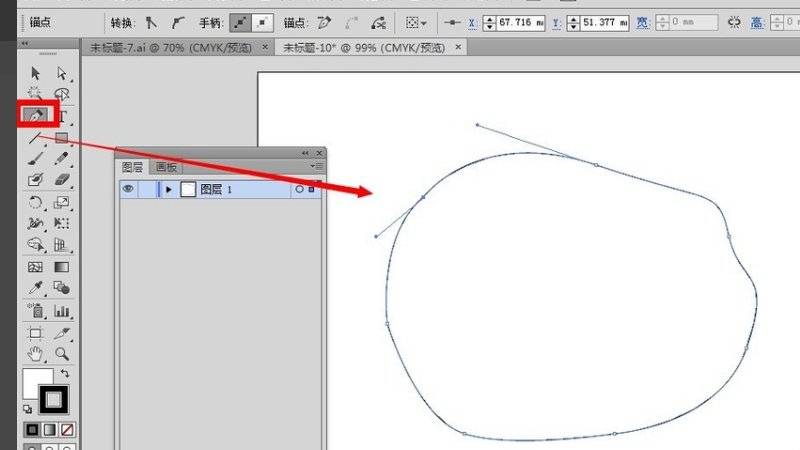This screenshot has width=800, height=450.
Task: Select the Perspective Grid tool
Action: coord(62,245)
